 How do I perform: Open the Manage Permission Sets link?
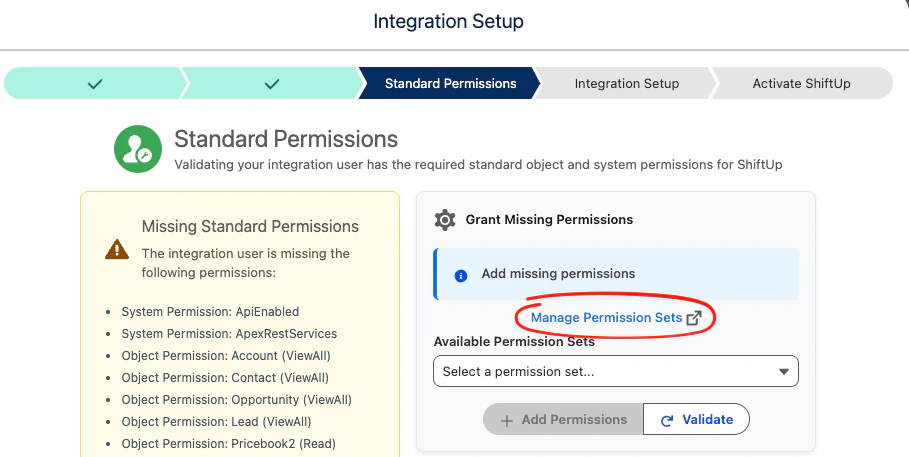[606, 318]
